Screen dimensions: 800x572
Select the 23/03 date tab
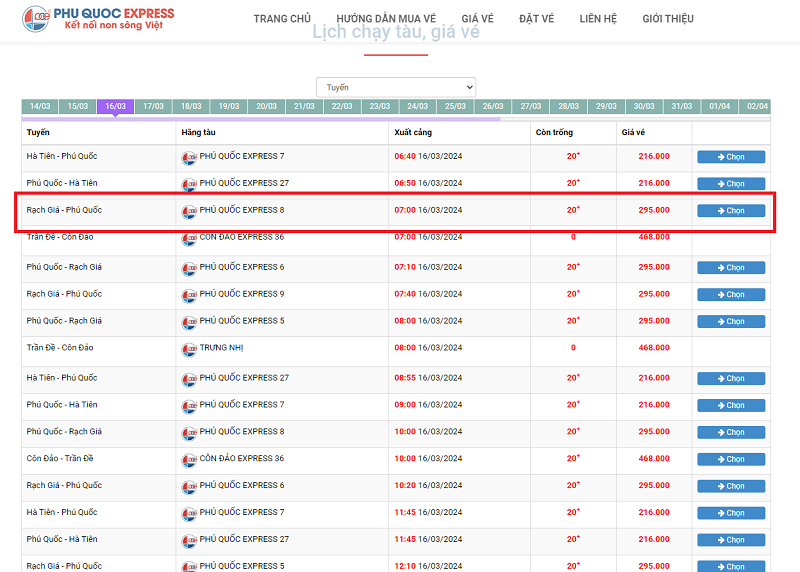(380, 106)
